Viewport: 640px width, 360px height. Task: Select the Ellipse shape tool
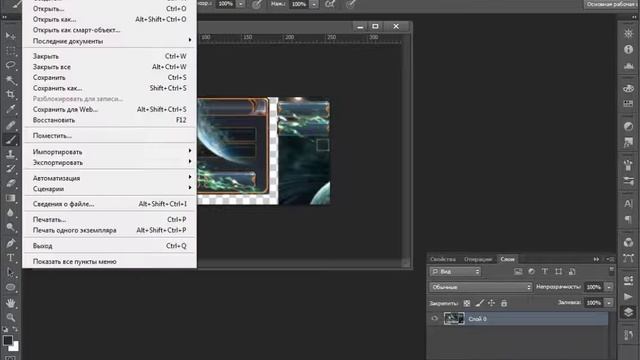11,287
